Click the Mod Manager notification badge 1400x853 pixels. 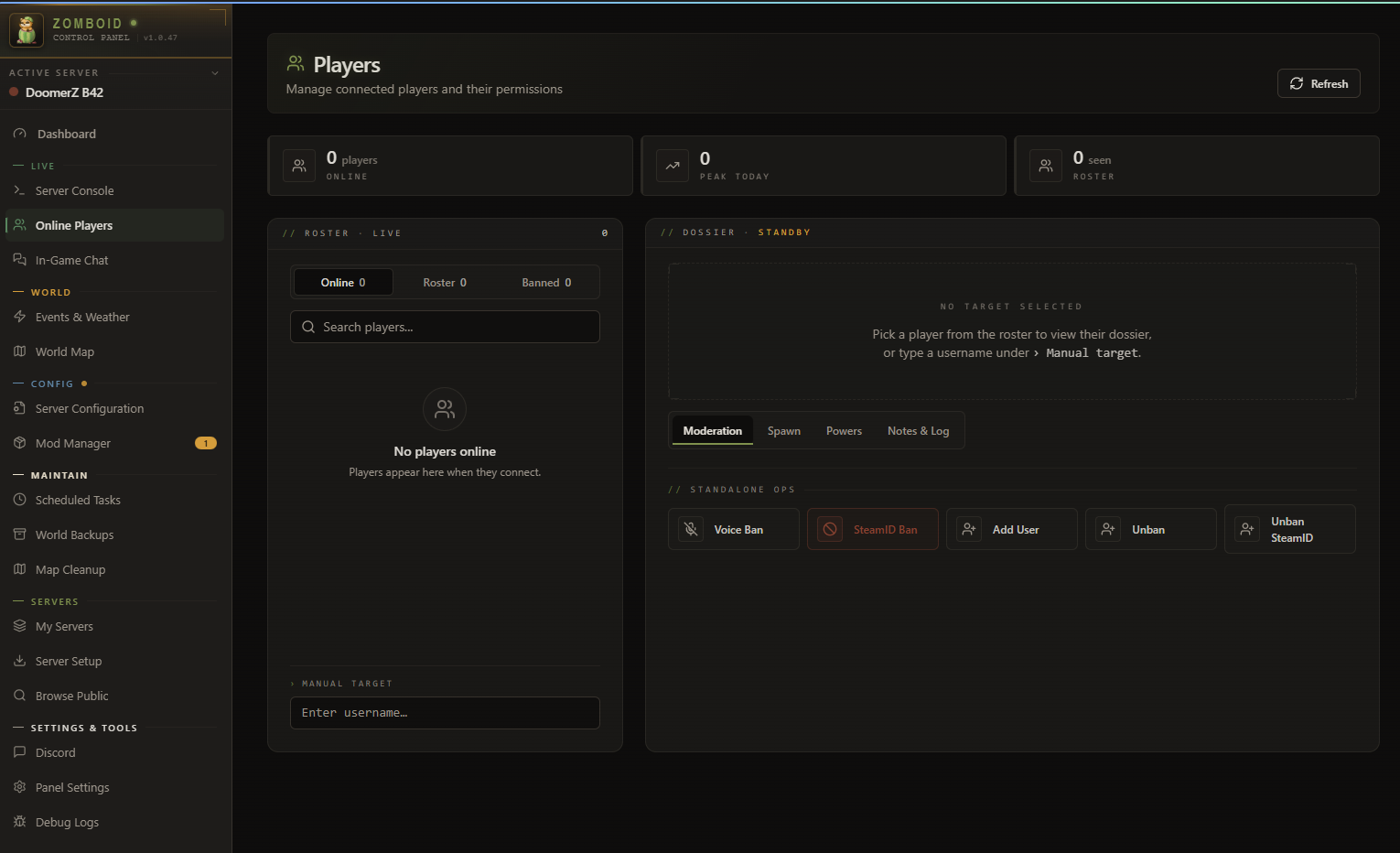[206, 443]
